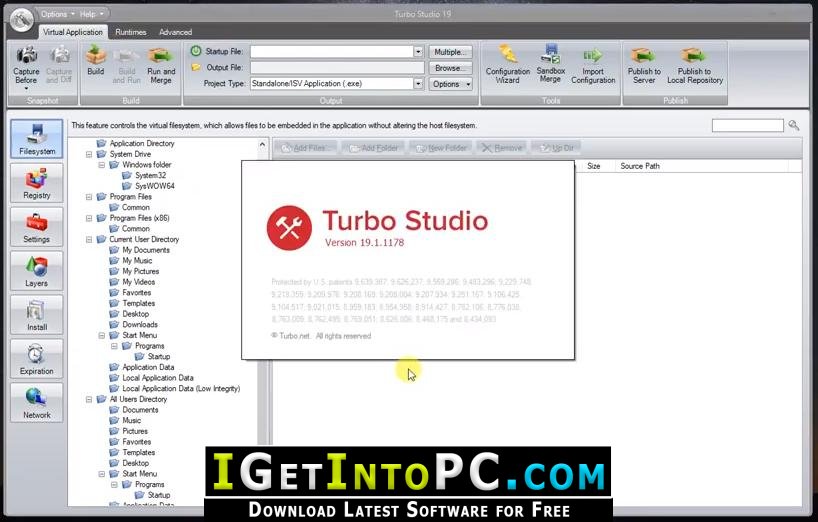Viewport: 818px width, 522px height.
Task: Open the Registry panel in sidebar
Action: 37,183
